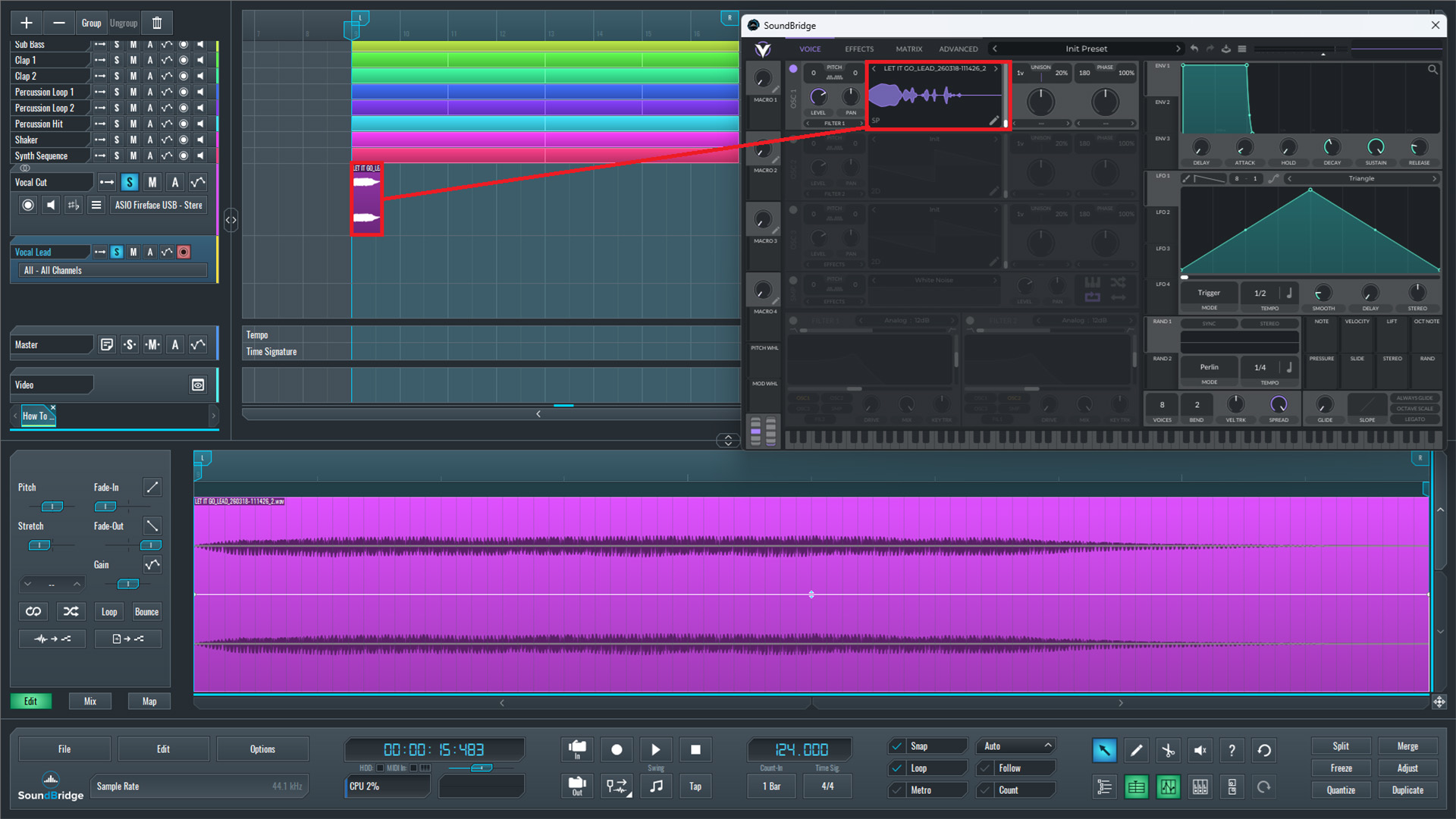The height and width of the screenshot is (819, 1456).
Task: Toggle the green audio editor view icon
Action: [x=1168, y=786]
